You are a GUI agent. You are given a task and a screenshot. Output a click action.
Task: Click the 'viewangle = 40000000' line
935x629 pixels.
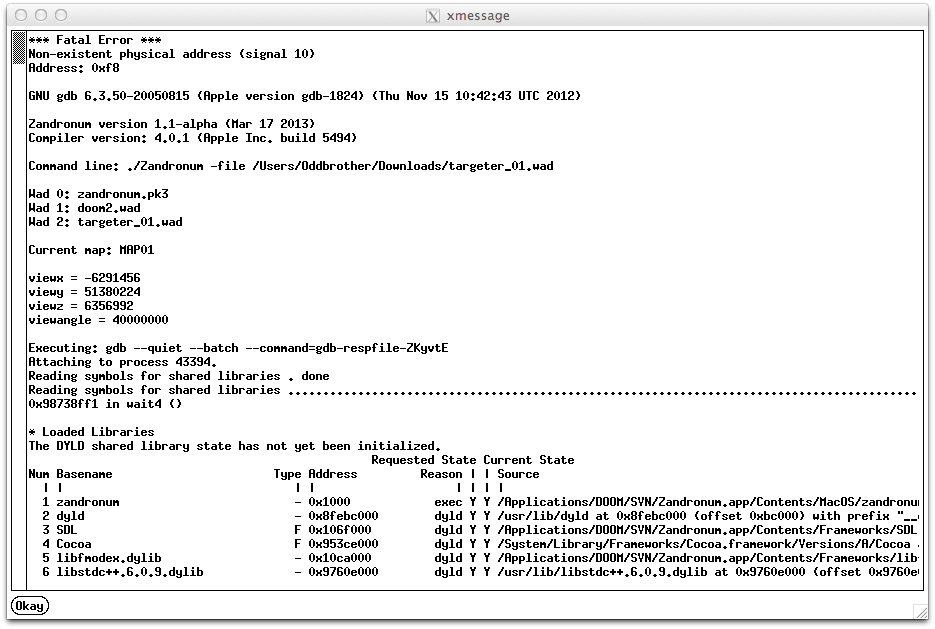pyautogui.click(x=98, y=320)
